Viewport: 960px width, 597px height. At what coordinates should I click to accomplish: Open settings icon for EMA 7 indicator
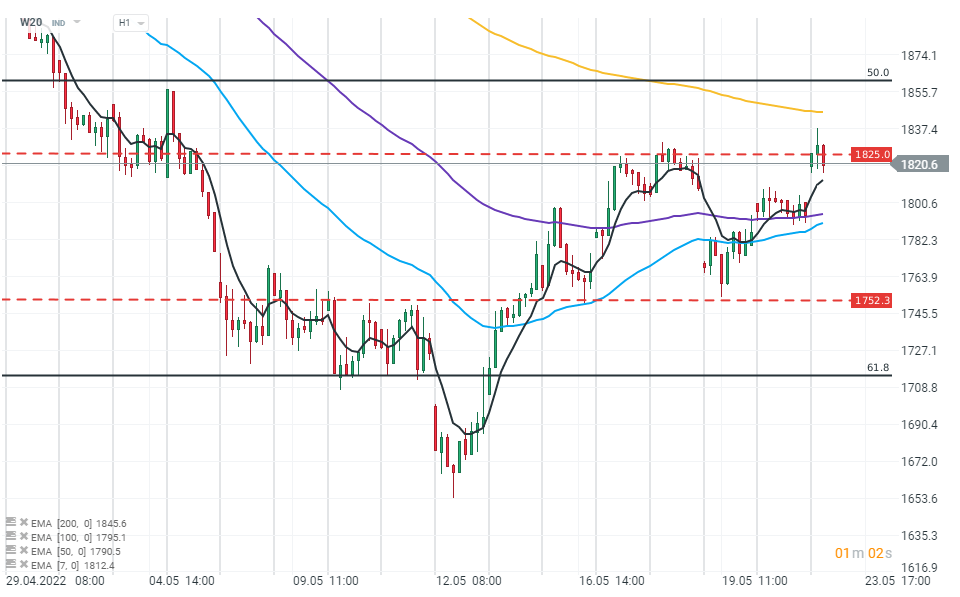point(11,565)
